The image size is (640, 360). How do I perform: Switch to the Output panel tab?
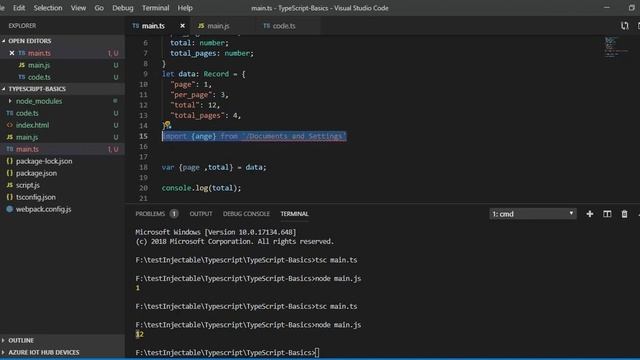[201, 214]
